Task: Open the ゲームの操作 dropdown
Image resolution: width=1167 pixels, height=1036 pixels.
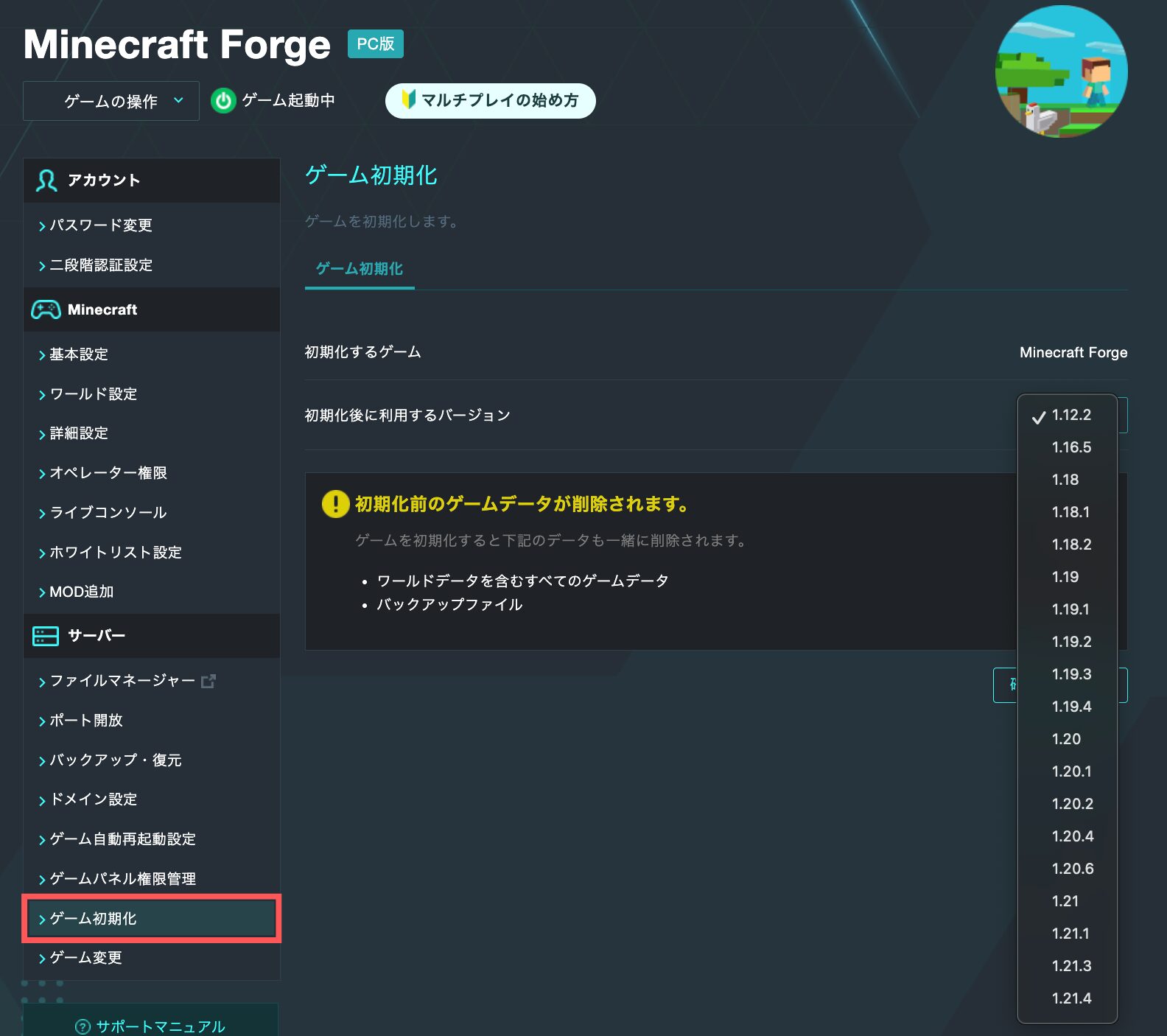Action: 111,101
